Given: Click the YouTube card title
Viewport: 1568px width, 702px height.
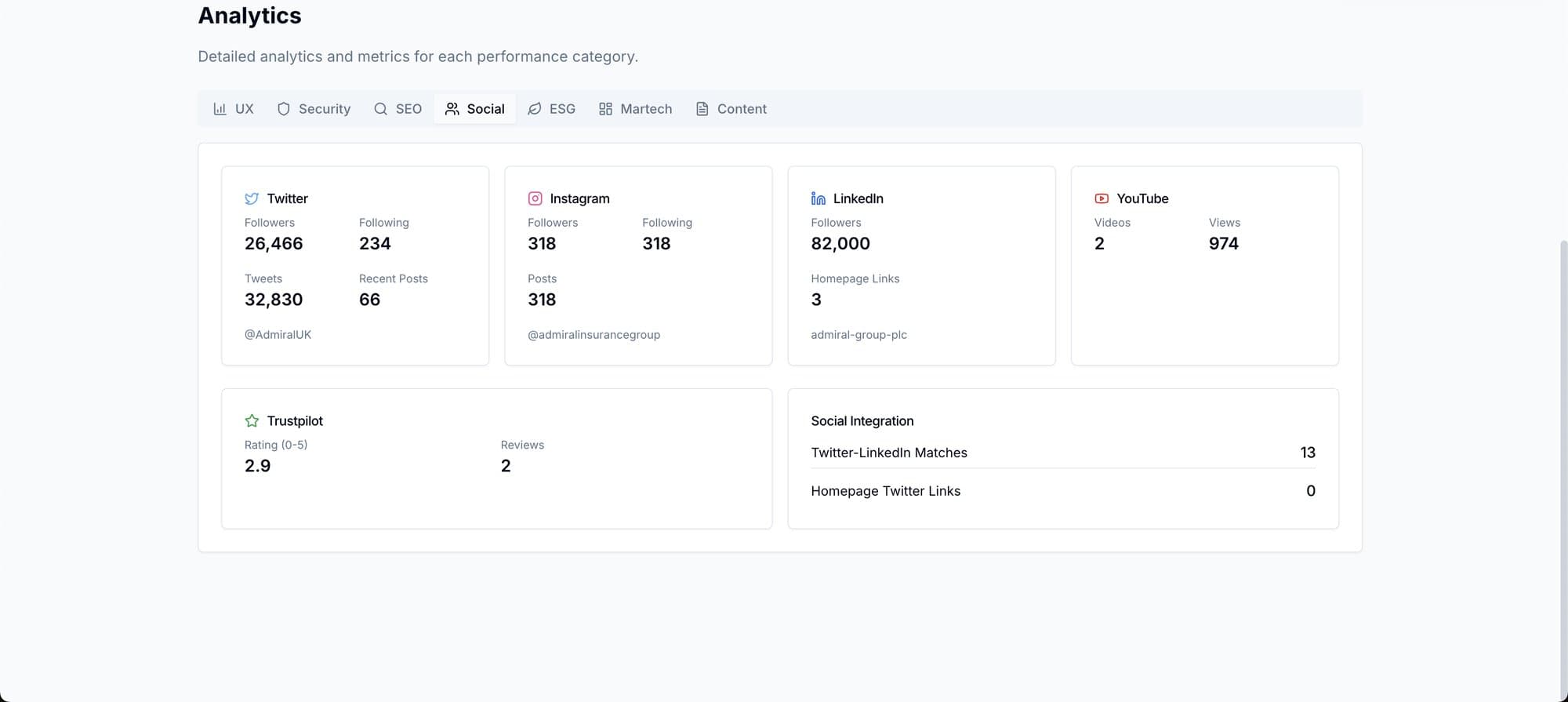Looking at the screenshot, I should (x=1142, y=198).
